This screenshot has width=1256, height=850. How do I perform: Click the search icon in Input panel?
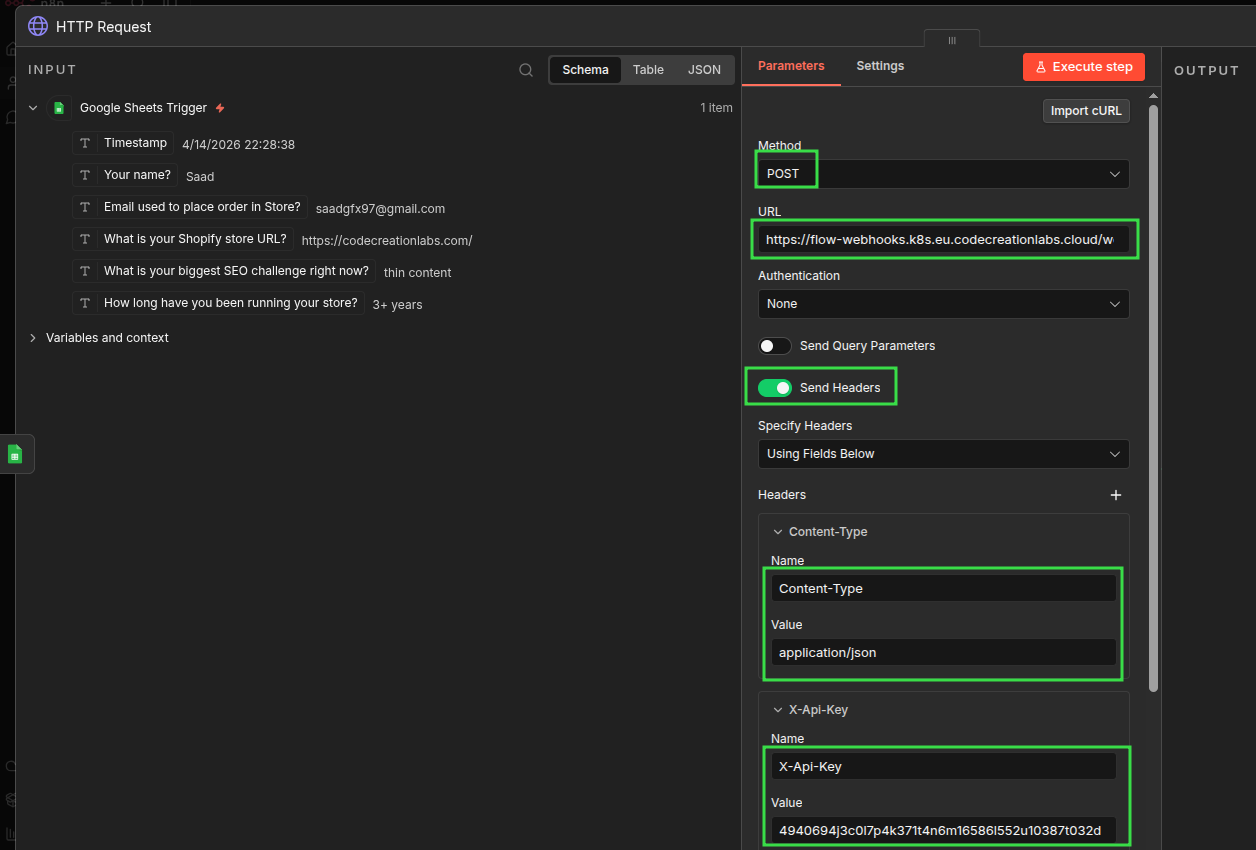coord(526,70)
